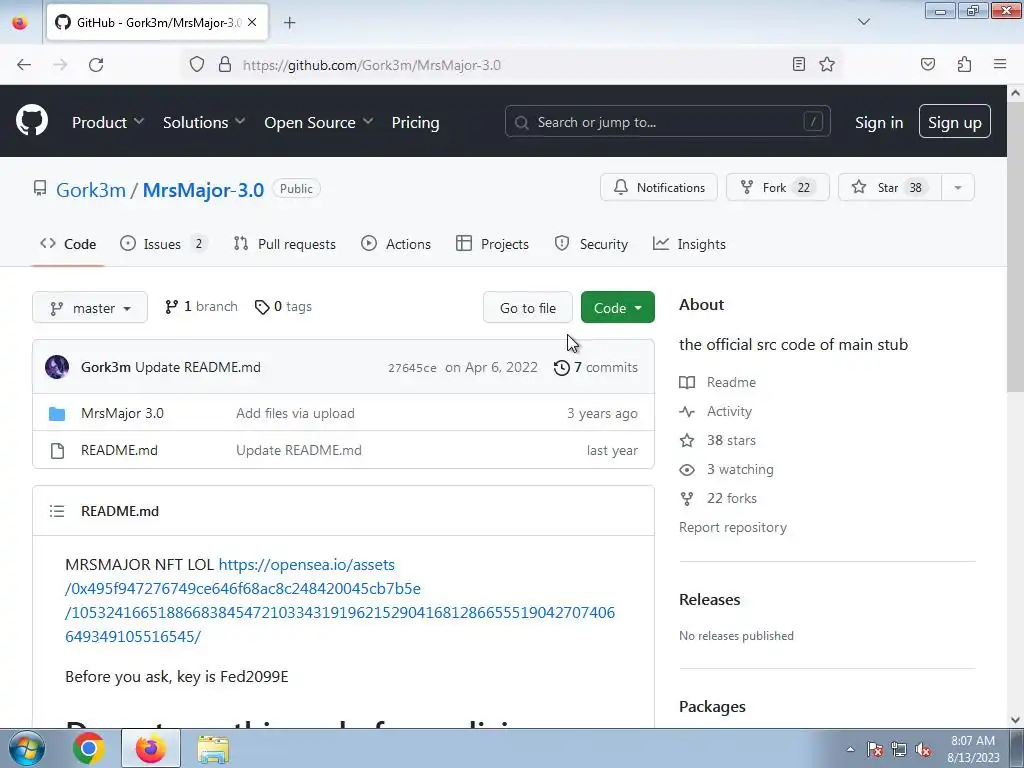Click the page vertical scrollbar thumb

[x=1015, y=246]
